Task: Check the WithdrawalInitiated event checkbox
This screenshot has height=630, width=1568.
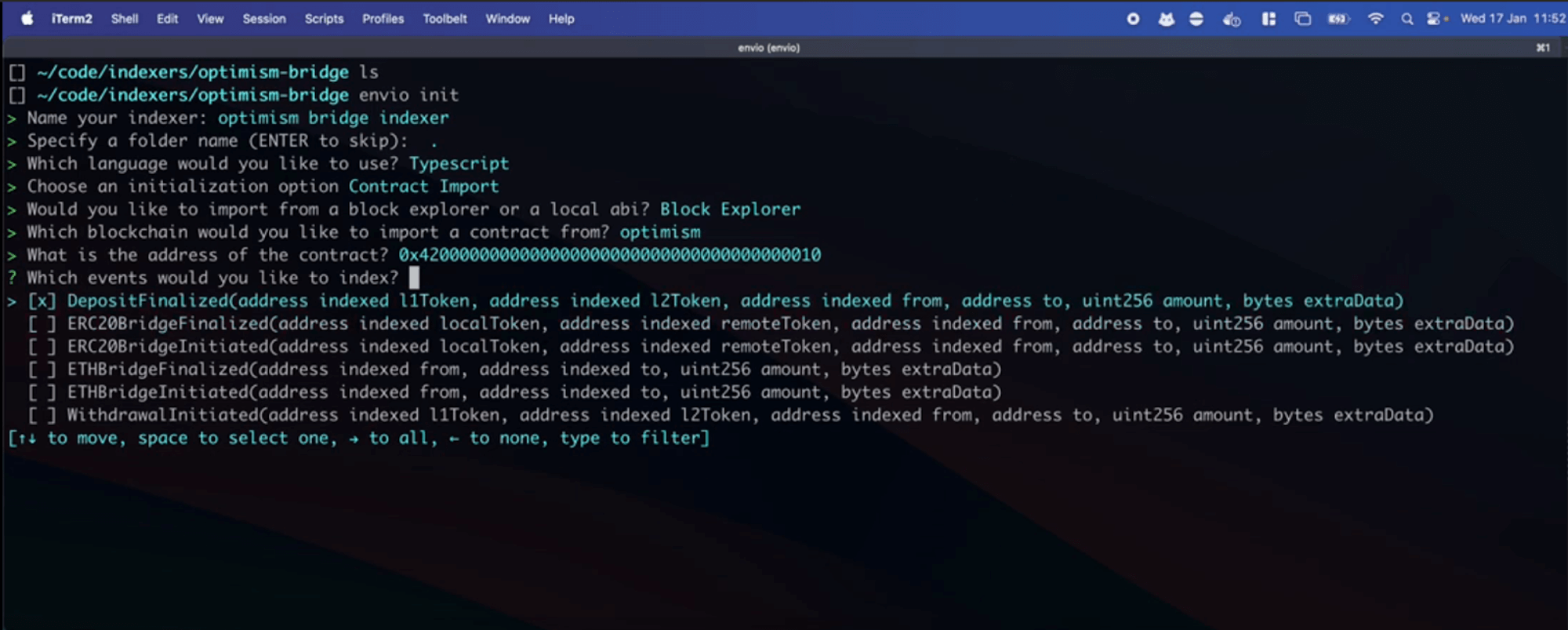Action: [x=42, y=415]
